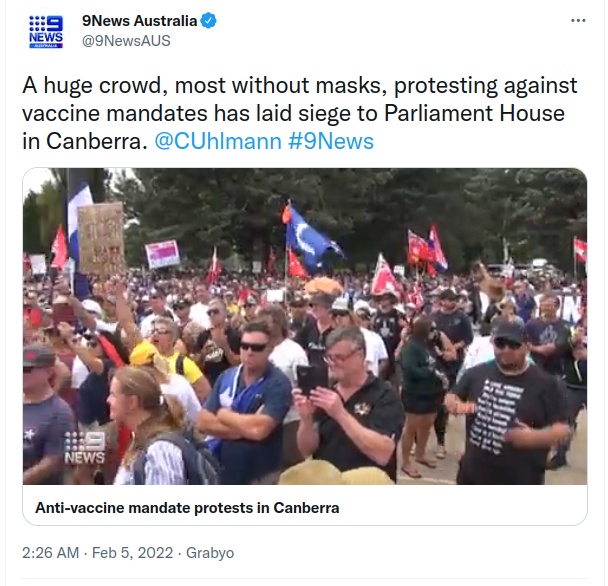Image resolution: width=608 pixels, height=586 pixels.
Task: Click the pink placard in the video
Action: click(x=162, y=254)
